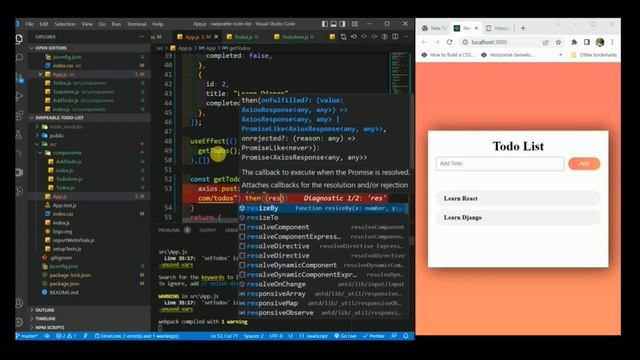This screenshot has width=640, height=360.
Task: Split the editor to the right
Action: pos(395,37)
